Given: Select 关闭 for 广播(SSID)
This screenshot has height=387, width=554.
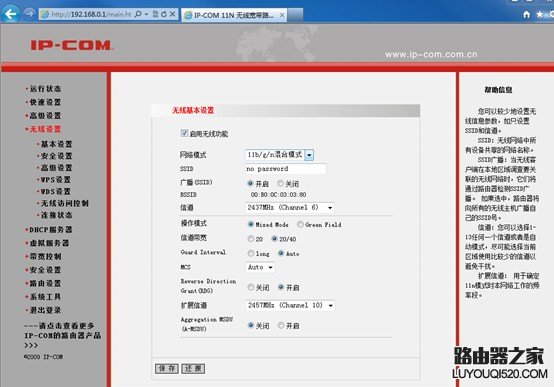Looking at the screenshot, I should pos(280,183).
